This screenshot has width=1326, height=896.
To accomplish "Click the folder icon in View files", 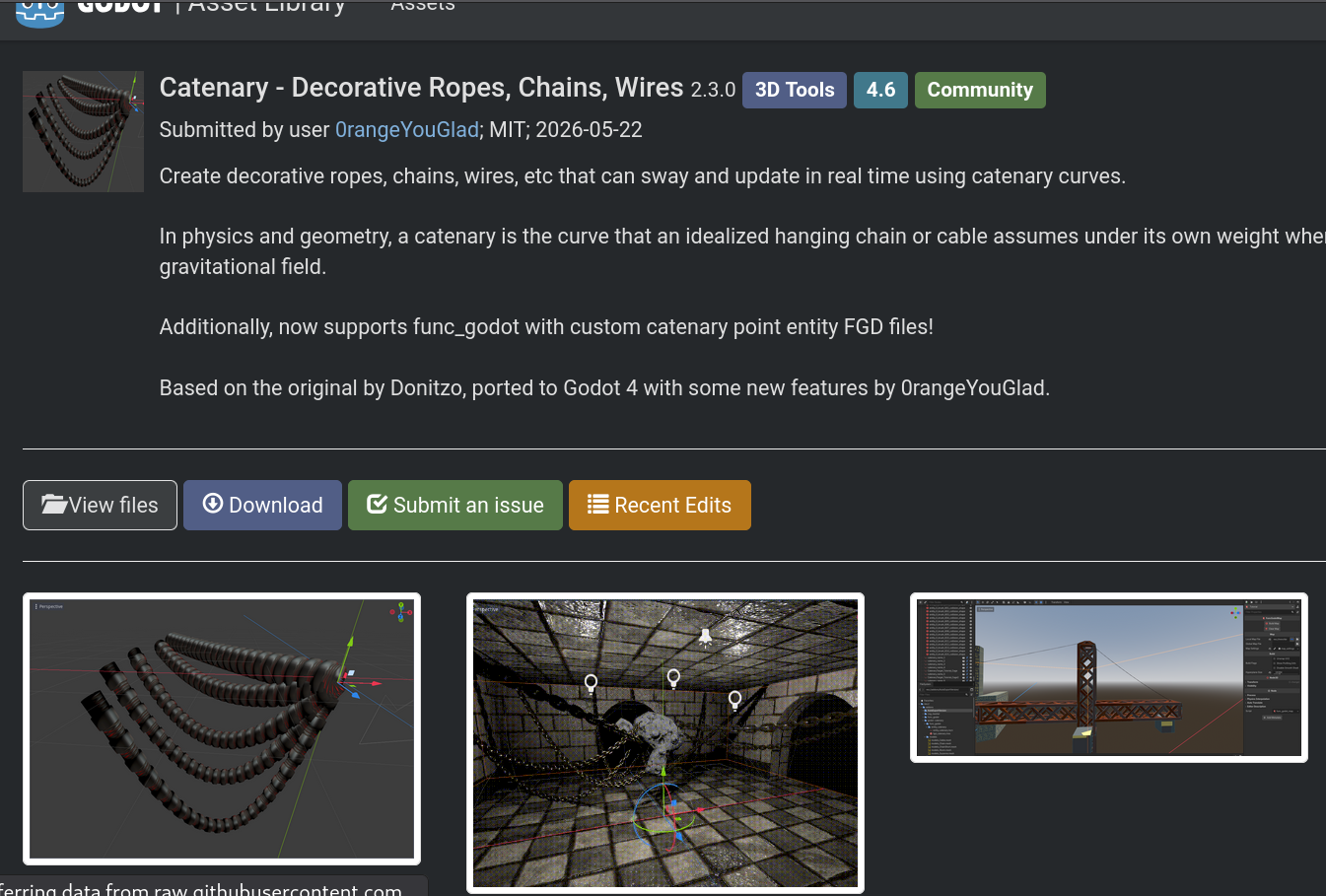I will [54, 505].
